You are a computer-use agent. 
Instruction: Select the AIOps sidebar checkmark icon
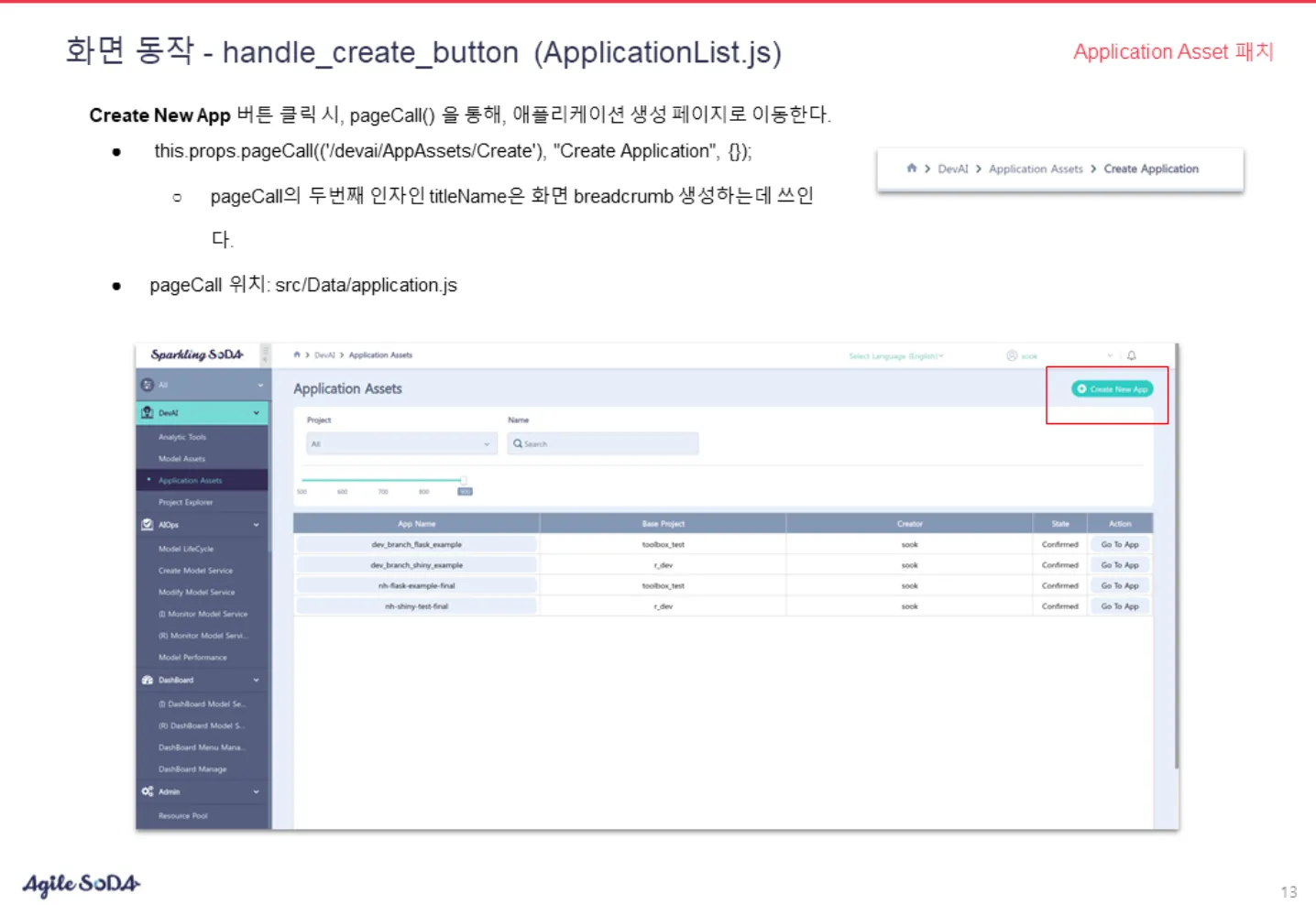[x=148, y=525]
